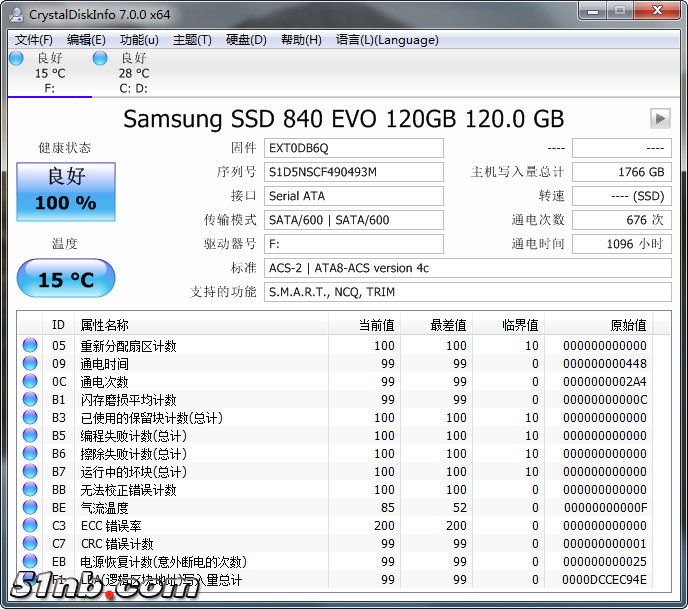The image size is (688, 609).
Task: Open the 语言(L)(Language) menu
Action: coord(387,40)
